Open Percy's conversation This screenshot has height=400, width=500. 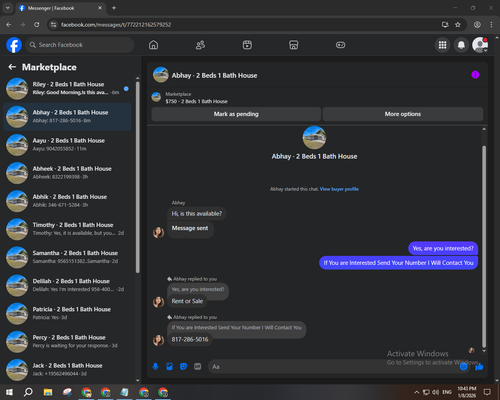(68, 341)
